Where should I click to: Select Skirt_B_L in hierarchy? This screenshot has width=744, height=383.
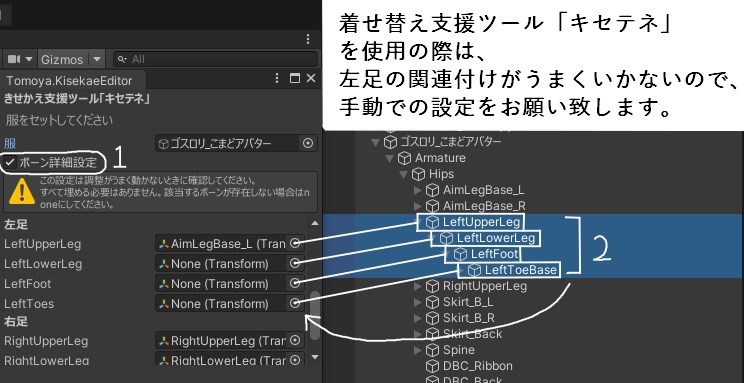click(468, 302)
